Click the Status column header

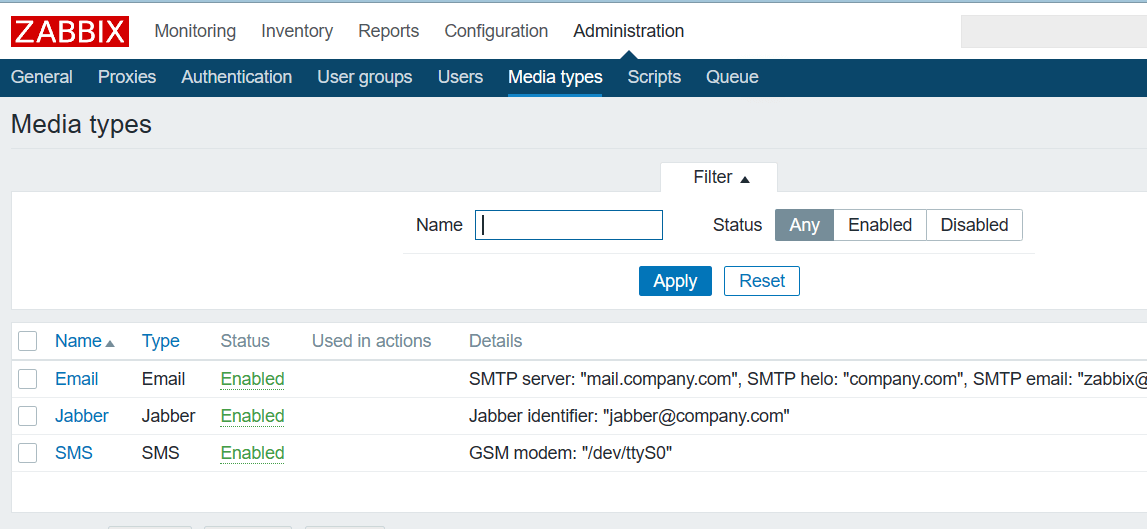click(245, 341)
